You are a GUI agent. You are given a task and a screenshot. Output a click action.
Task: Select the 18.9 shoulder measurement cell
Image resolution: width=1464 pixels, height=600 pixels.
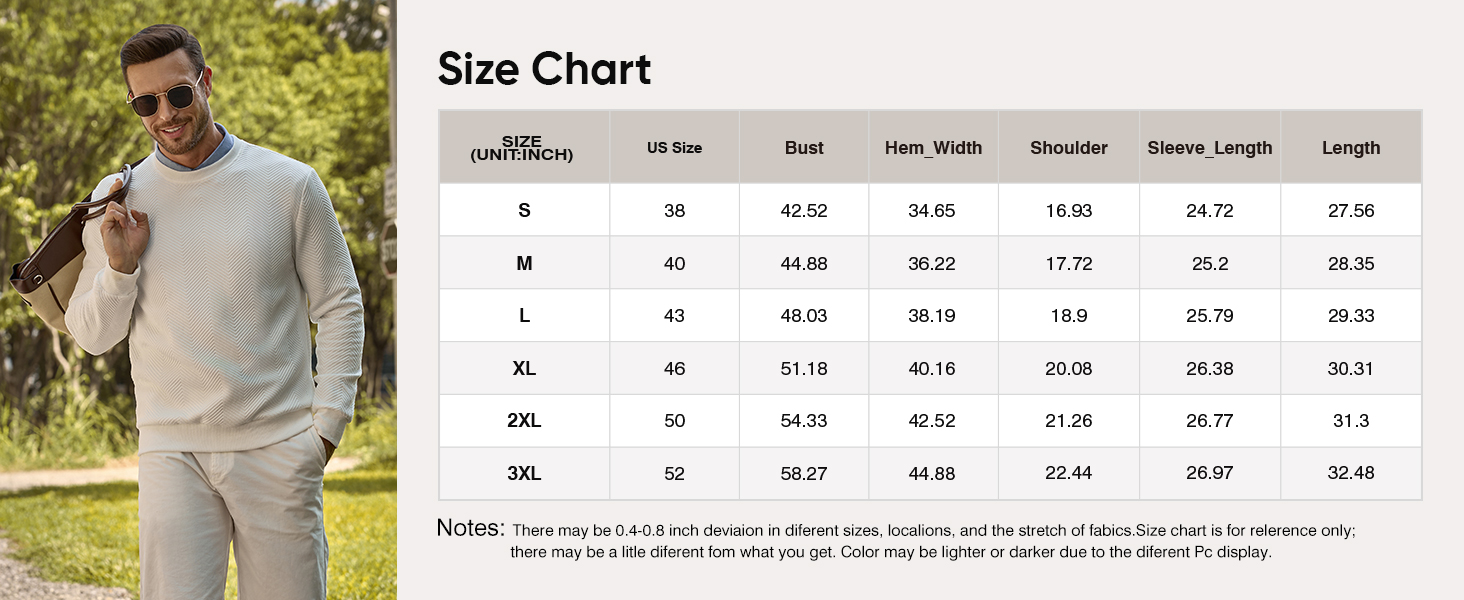click(1069, 316)
